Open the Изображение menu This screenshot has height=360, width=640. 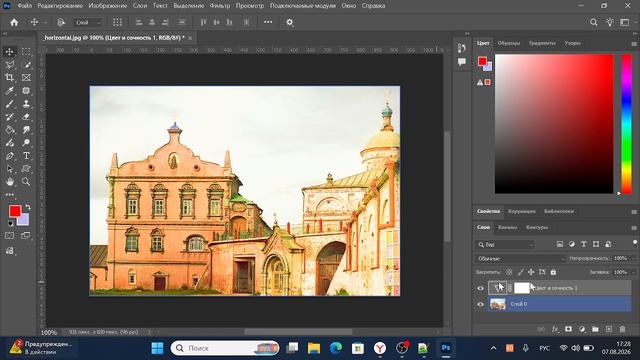tap(108, 6)
